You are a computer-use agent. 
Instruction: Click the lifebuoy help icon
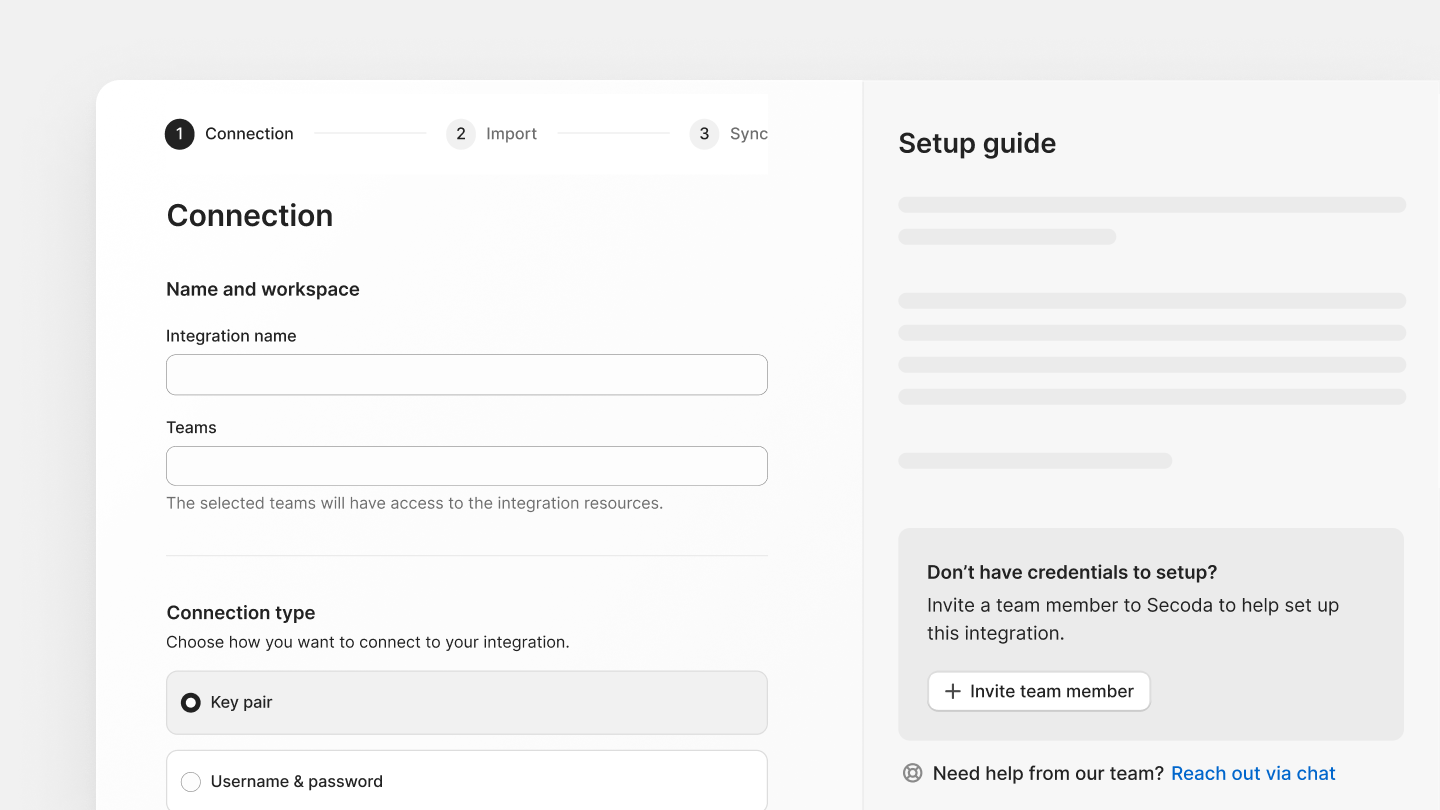(912, 773)
